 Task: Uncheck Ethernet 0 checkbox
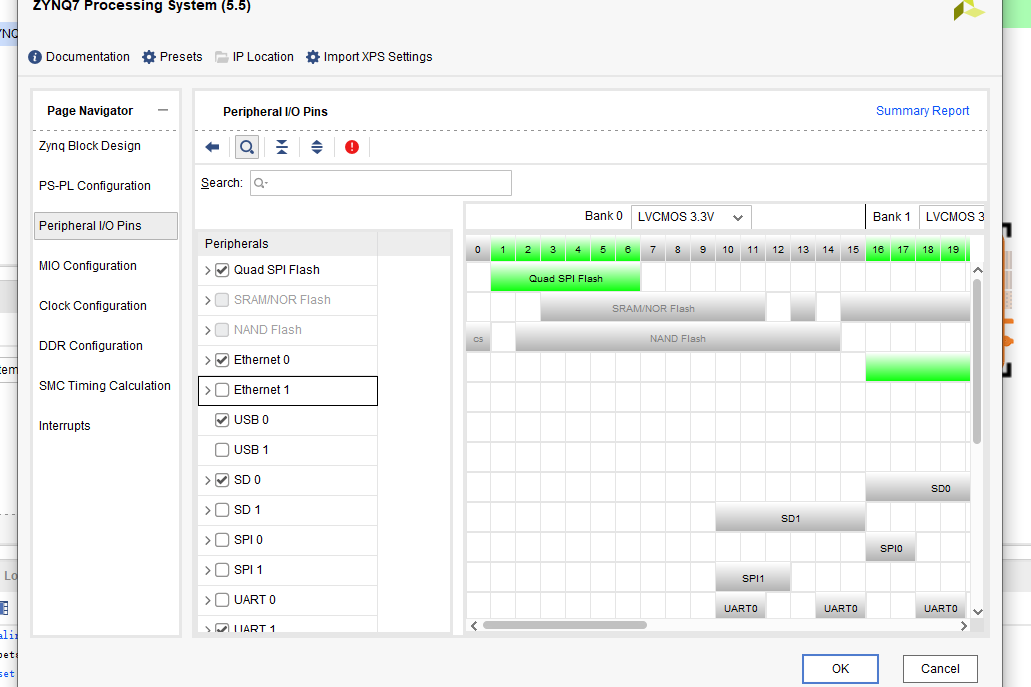tap(222, 360)
